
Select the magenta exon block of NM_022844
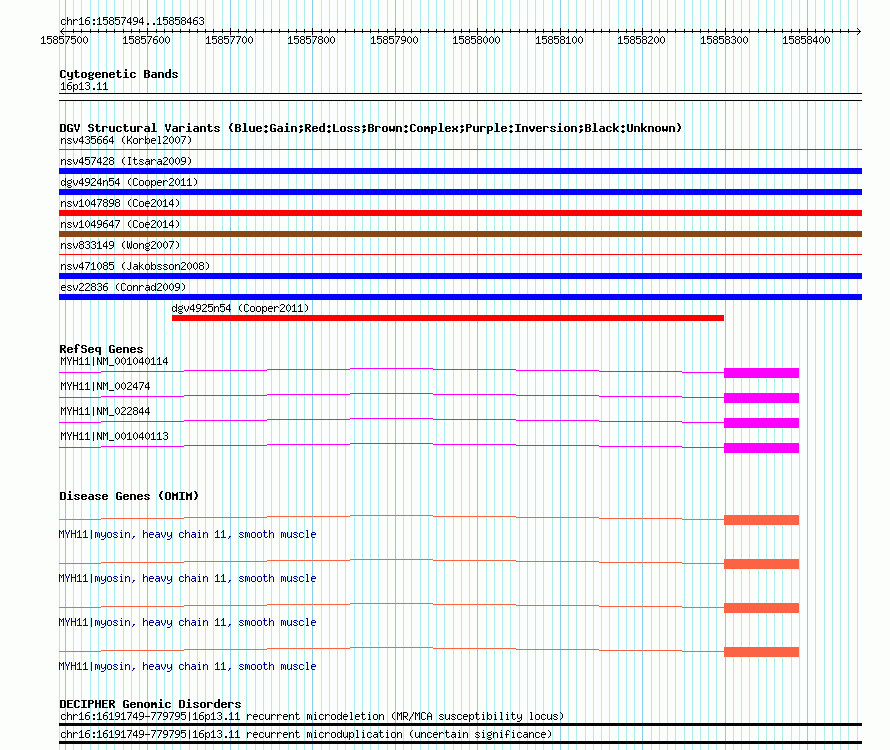tap(761, 423)
